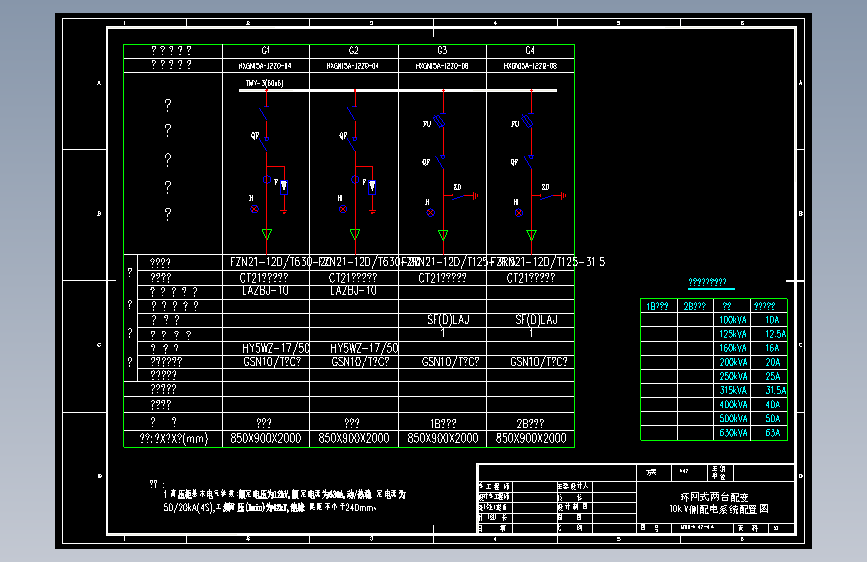This screenshot has width=867, height=562.
Task: Select the CT21????? cell under G1
Action: (264, 278)
